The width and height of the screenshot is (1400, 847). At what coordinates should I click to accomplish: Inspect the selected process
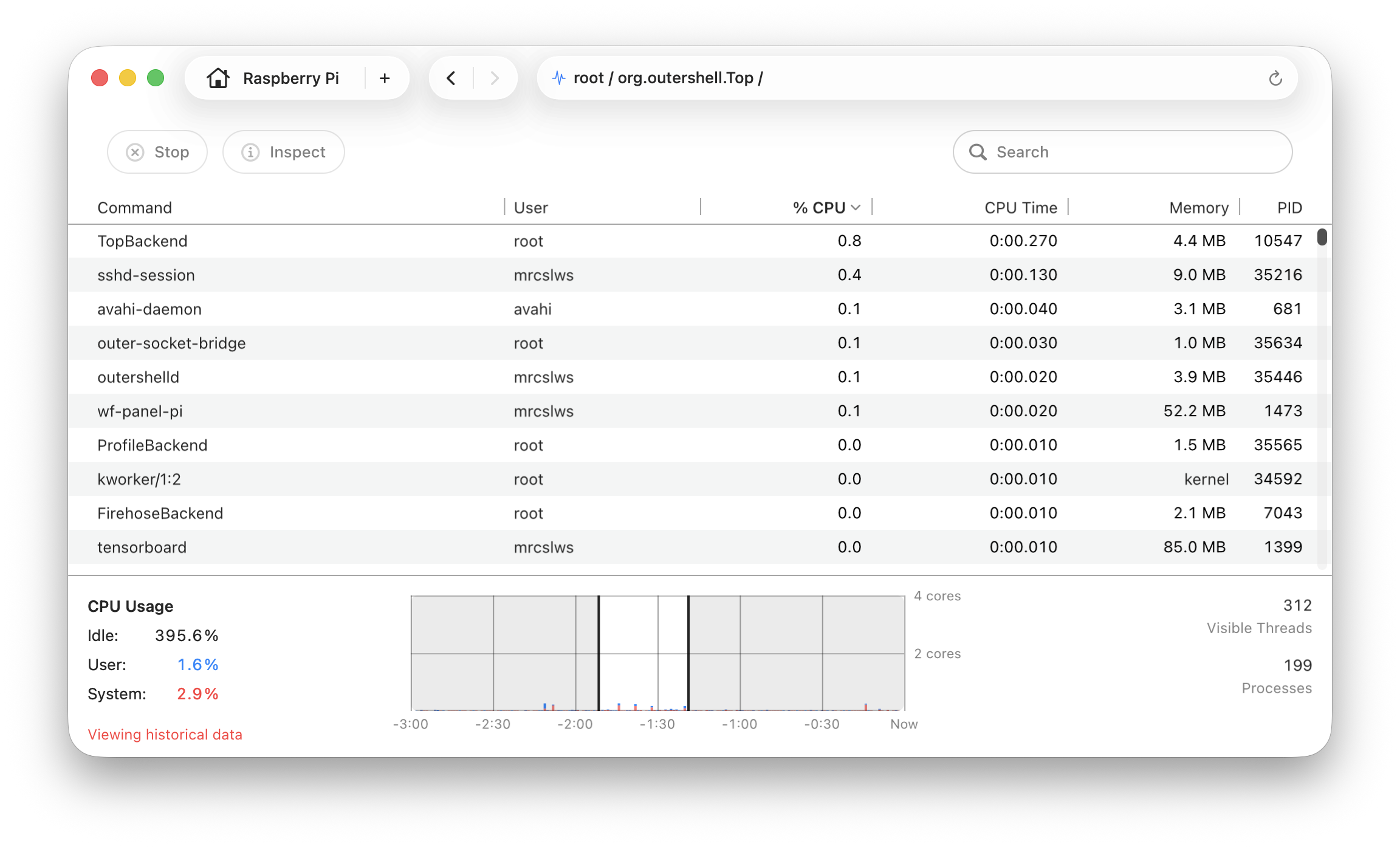pos(284,152)
